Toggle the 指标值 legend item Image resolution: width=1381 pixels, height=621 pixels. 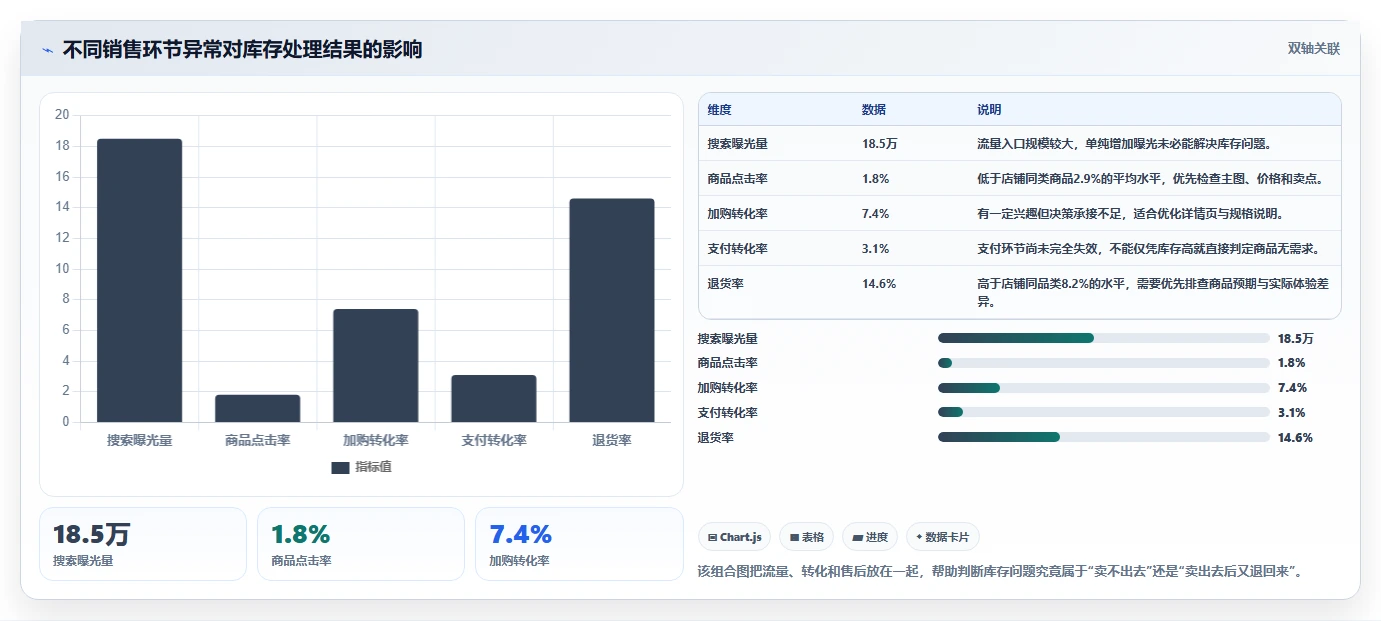point(362,467)
